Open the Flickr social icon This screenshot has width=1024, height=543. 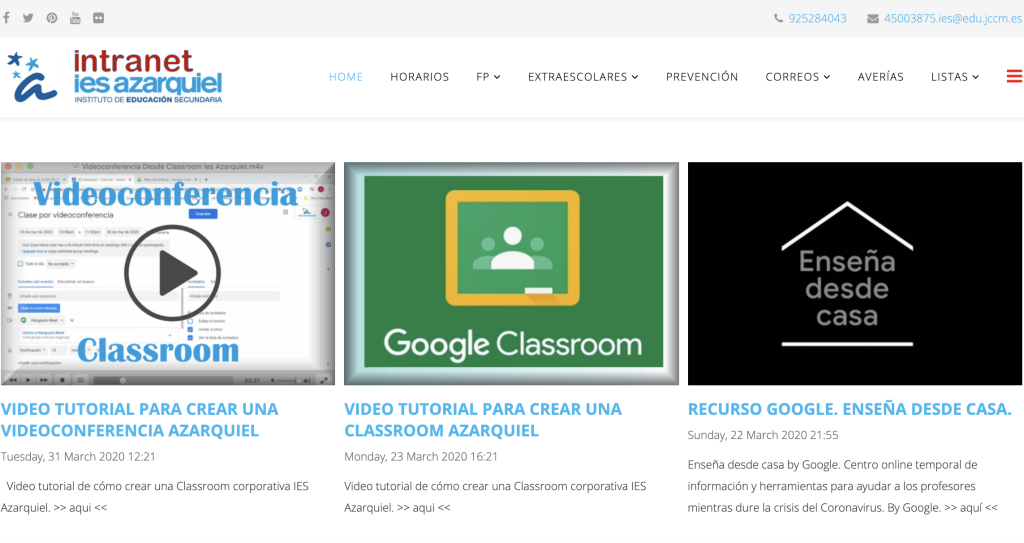[99, 18]
